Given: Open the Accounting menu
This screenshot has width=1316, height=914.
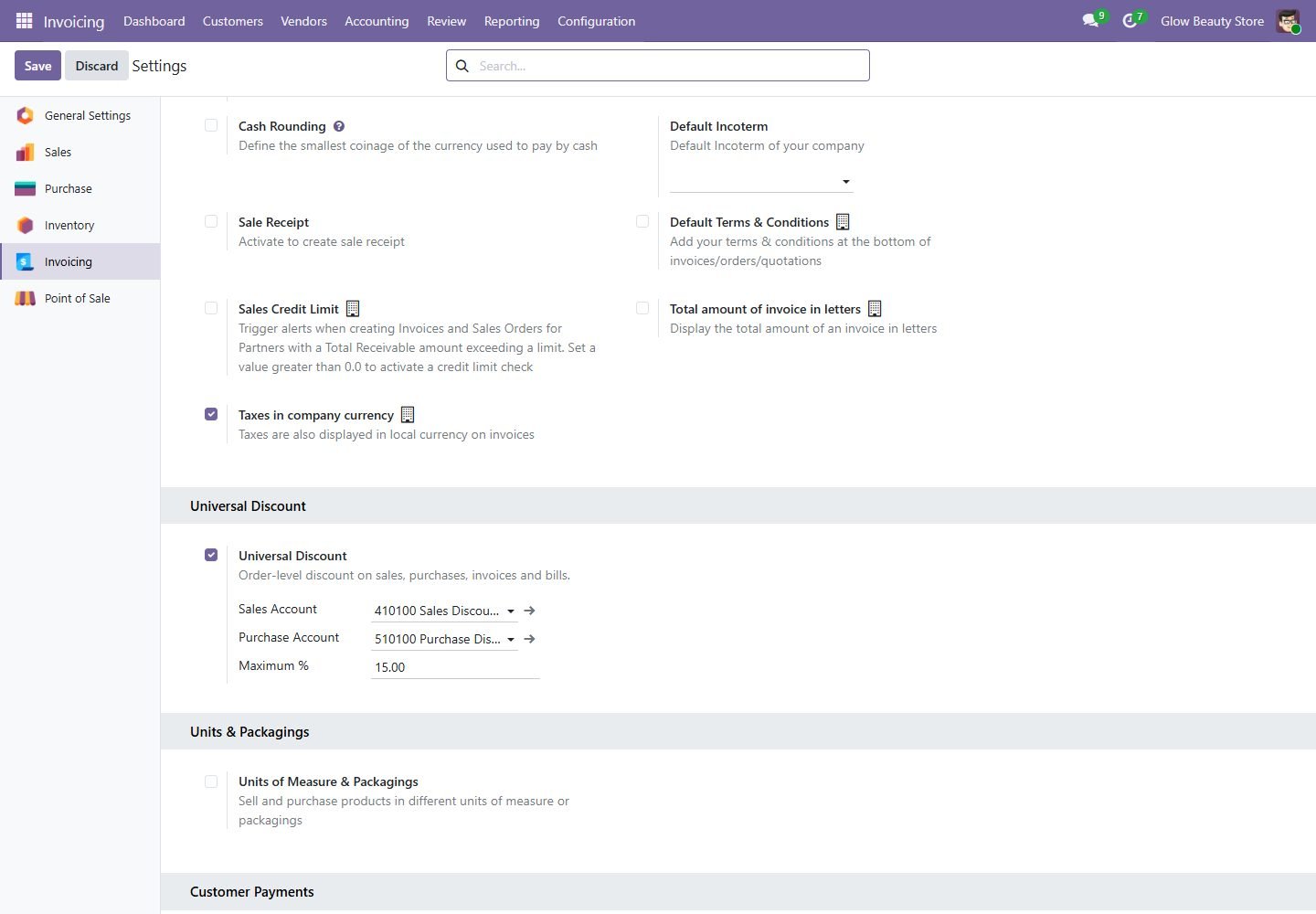Looking at the screenshot, I should pyautogui.click(x=377, y=21).
